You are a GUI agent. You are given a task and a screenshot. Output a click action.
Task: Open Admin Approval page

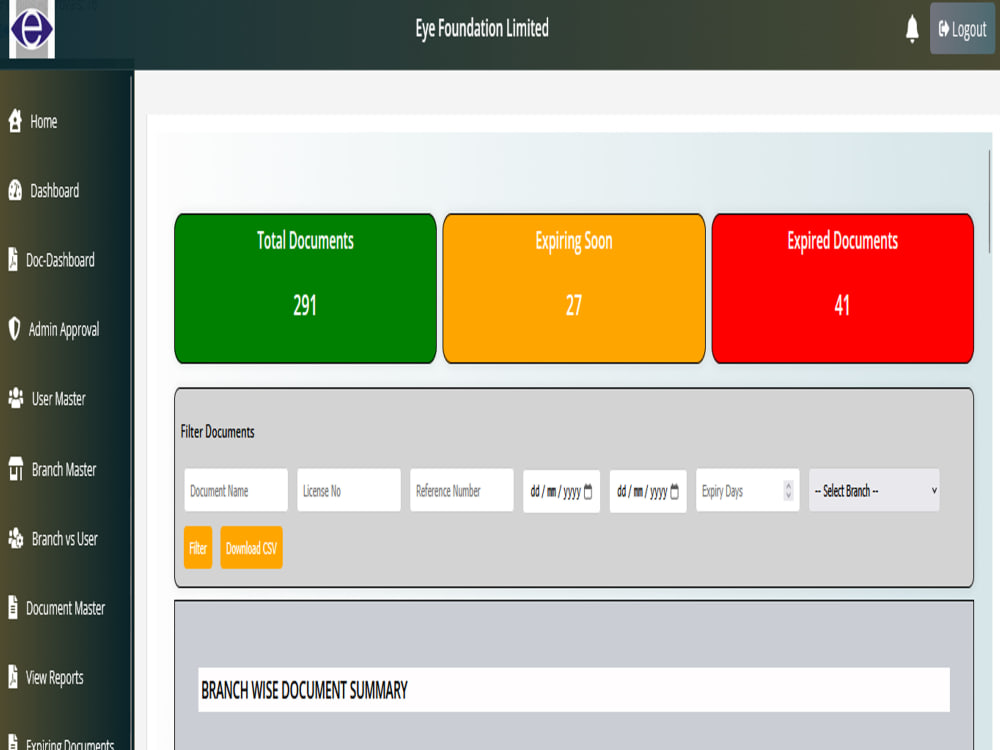(64, 329)
